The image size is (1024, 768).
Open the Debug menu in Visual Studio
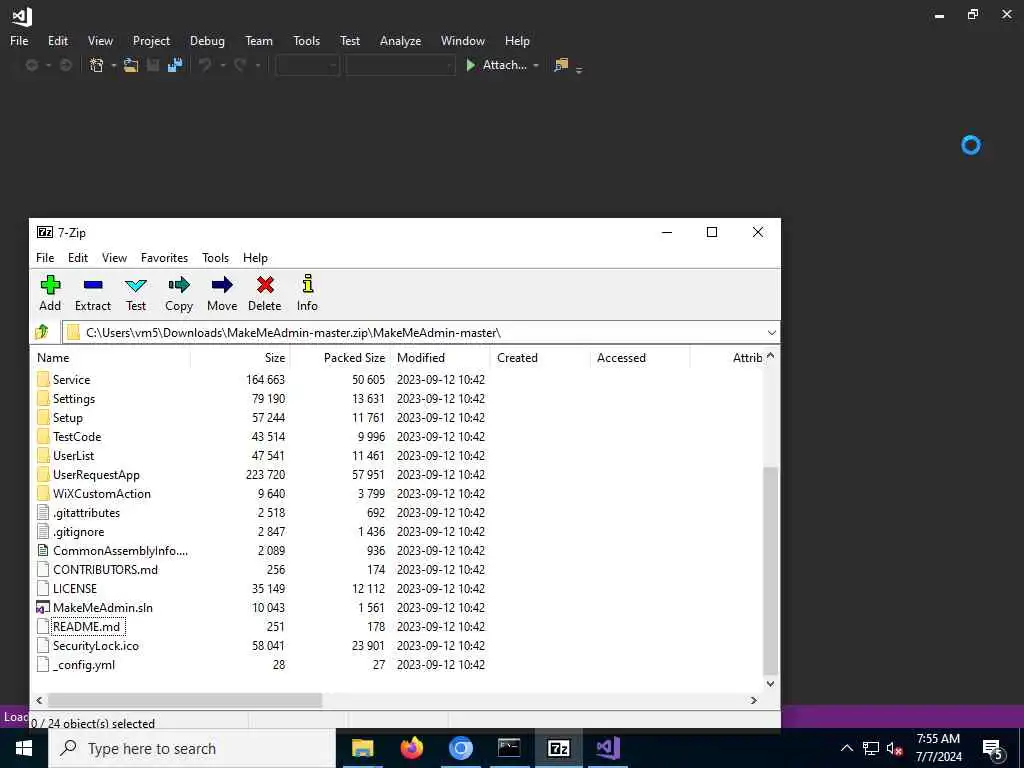coord(207,40)
